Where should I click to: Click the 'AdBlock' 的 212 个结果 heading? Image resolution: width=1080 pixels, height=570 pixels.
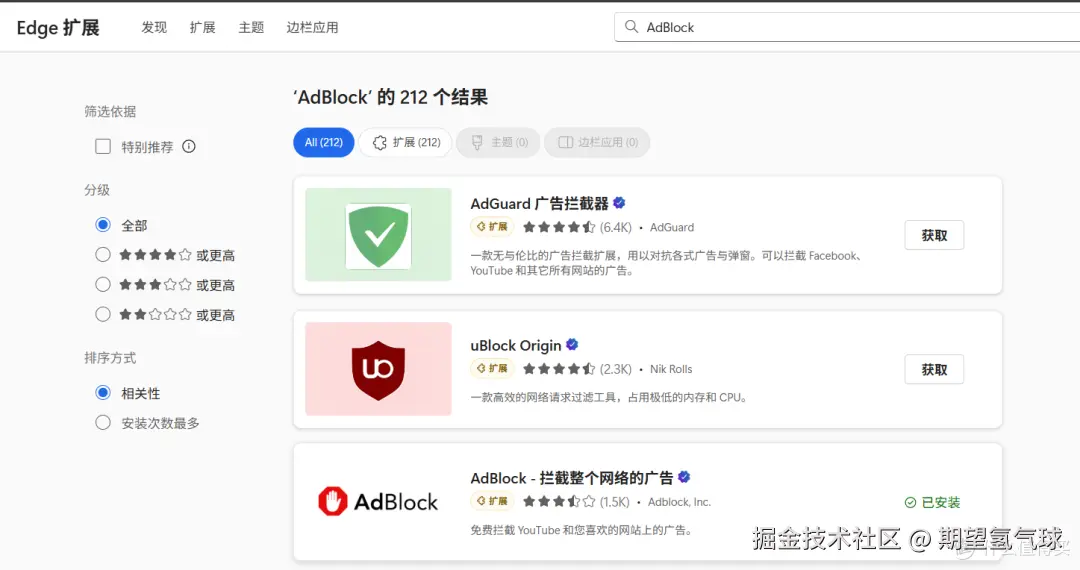pyautogui.click(x=391, y=97)
